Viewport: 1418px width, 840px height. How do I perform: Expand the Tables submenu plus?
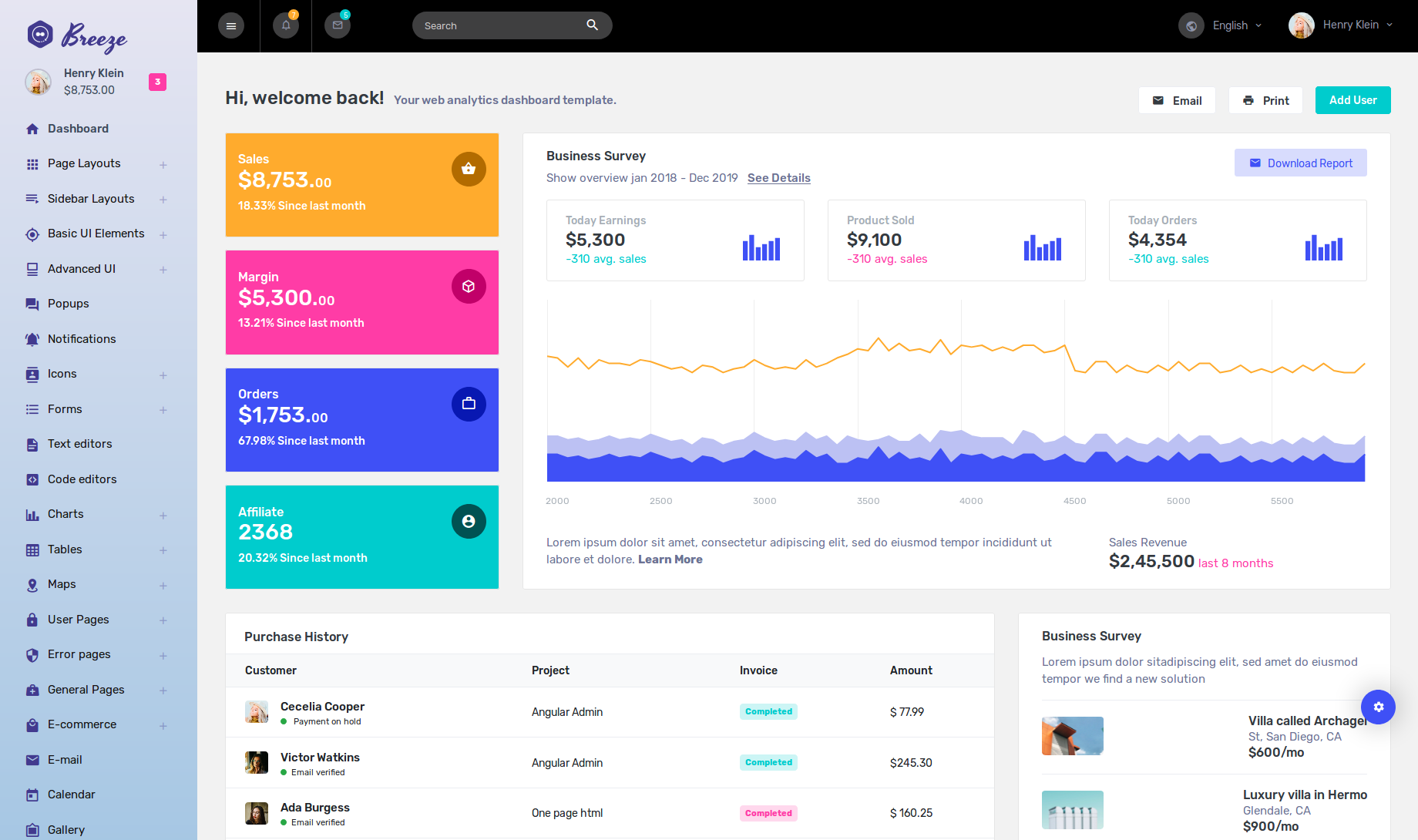[x=163, y=550]
